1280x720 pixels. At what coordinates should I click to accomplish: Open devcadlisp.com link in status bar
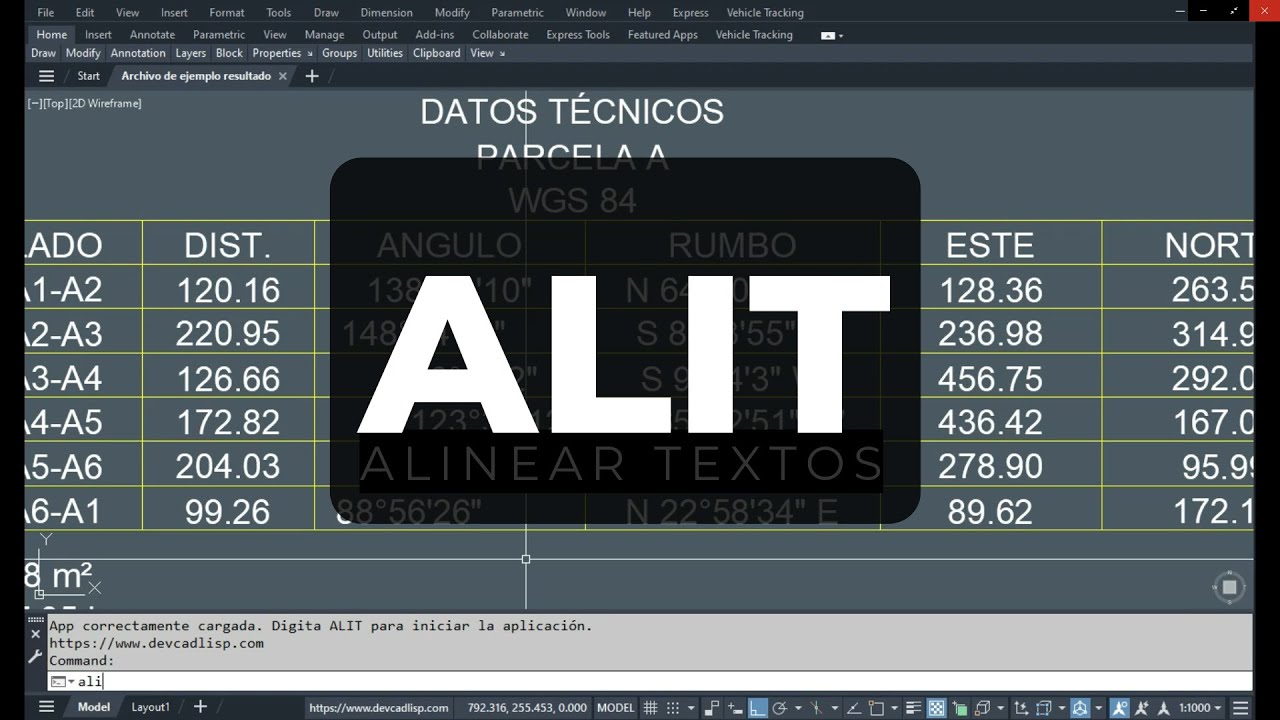tap(379, 708)
